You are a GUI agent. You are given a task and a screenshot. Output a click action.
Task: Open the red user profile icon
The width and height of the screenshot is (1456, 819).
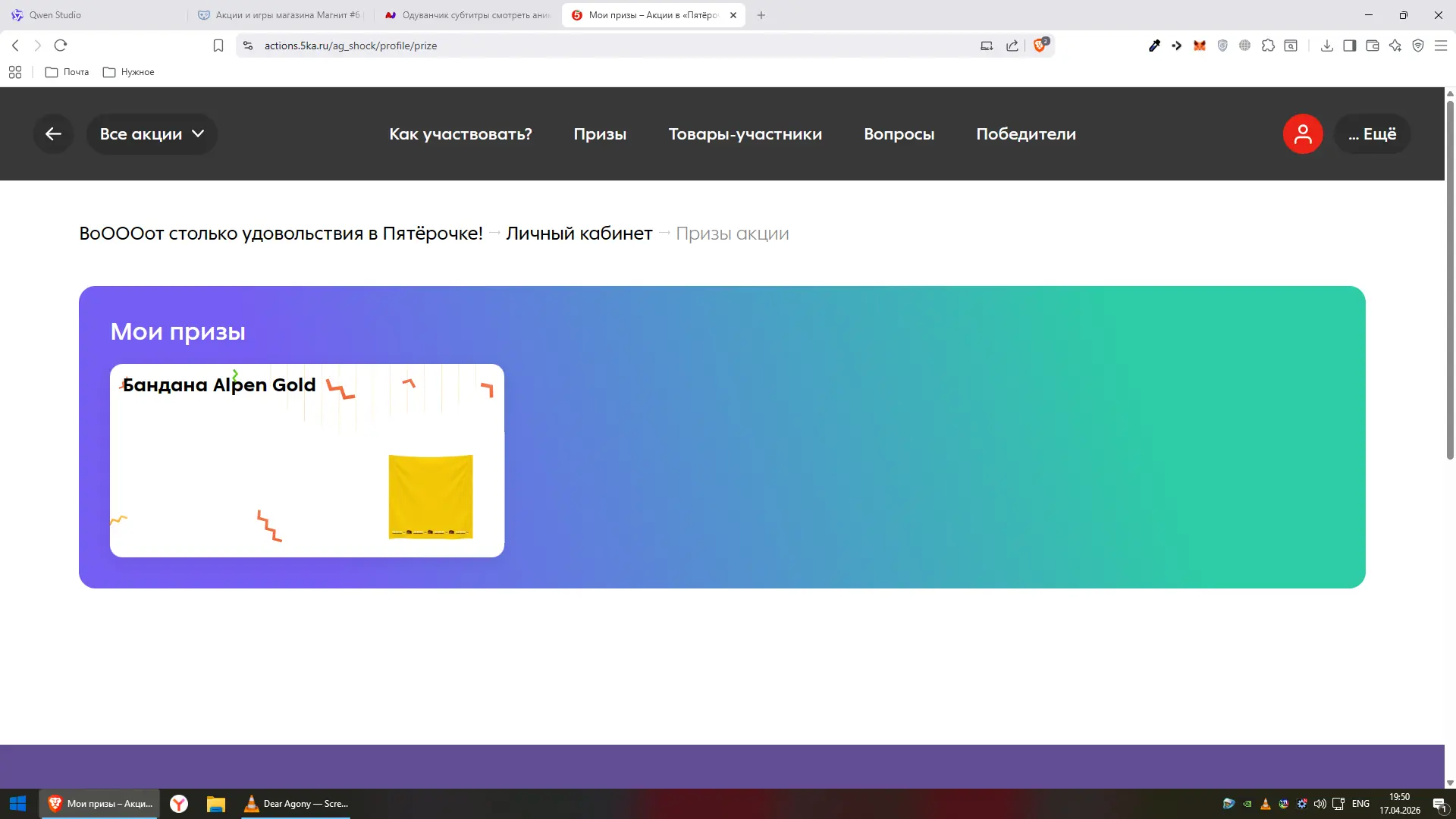click(x=1303, y=134)
